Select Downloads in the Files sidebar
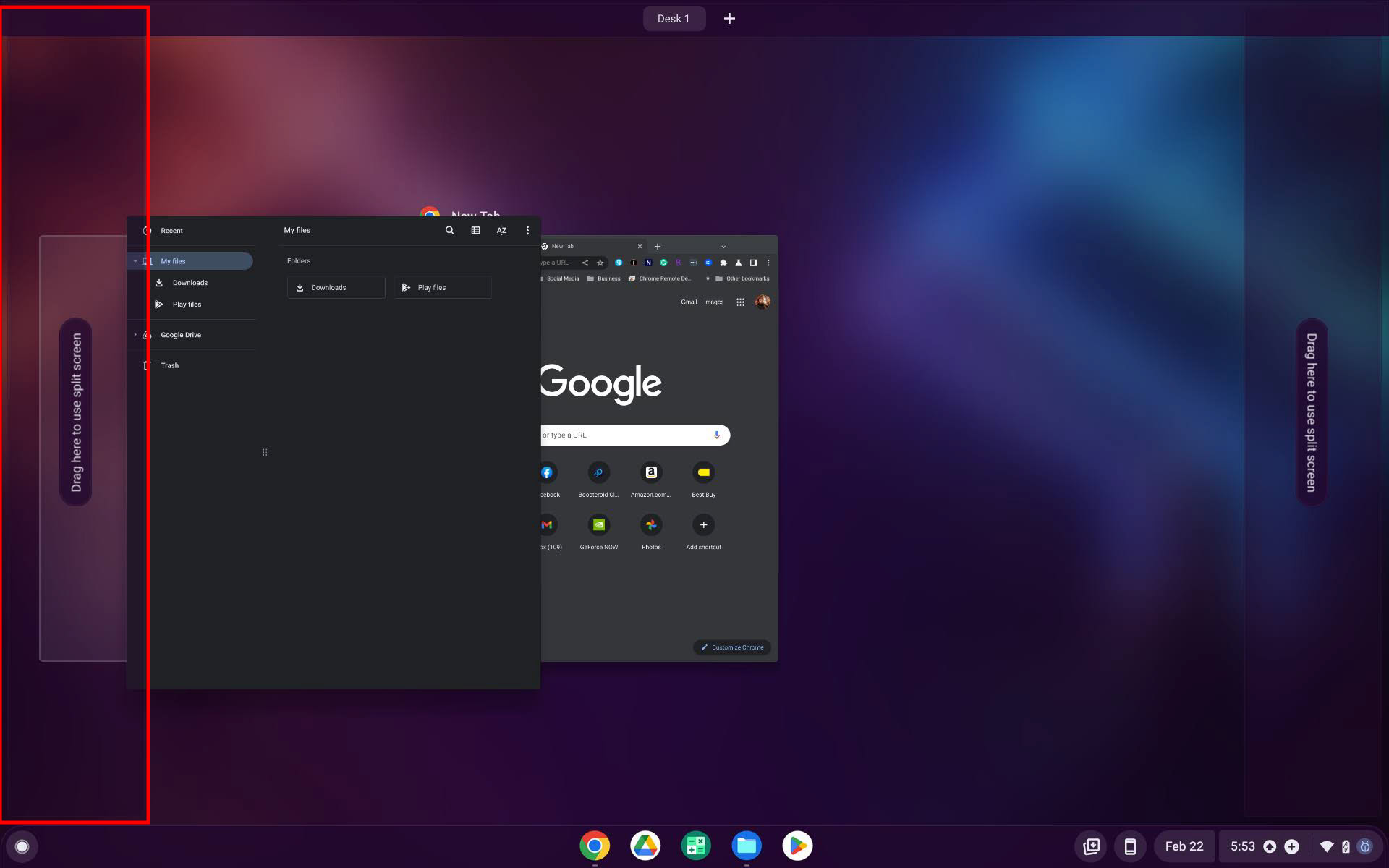Screen dimensions: 1389x868 coord(190,283)
